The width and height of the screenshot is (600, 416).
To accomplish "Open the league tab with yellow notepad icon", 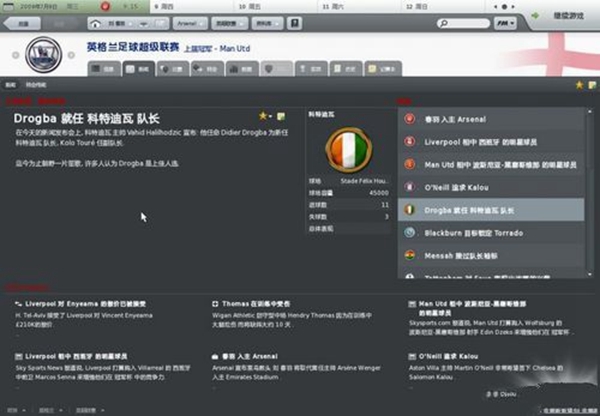I will coord(383,69).
